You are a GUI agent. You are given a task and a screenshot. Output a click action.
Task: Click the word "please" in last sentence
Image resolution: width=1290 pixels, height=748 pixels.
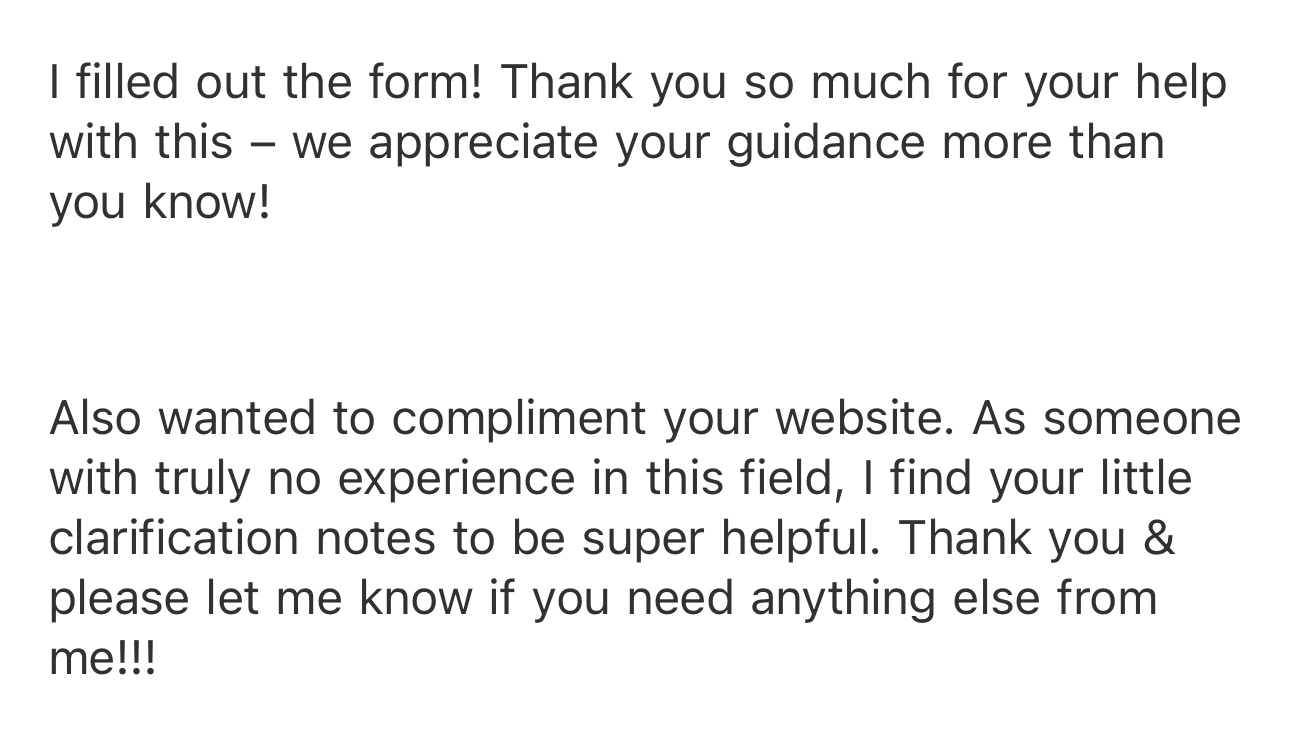click(x=120, y=598)
